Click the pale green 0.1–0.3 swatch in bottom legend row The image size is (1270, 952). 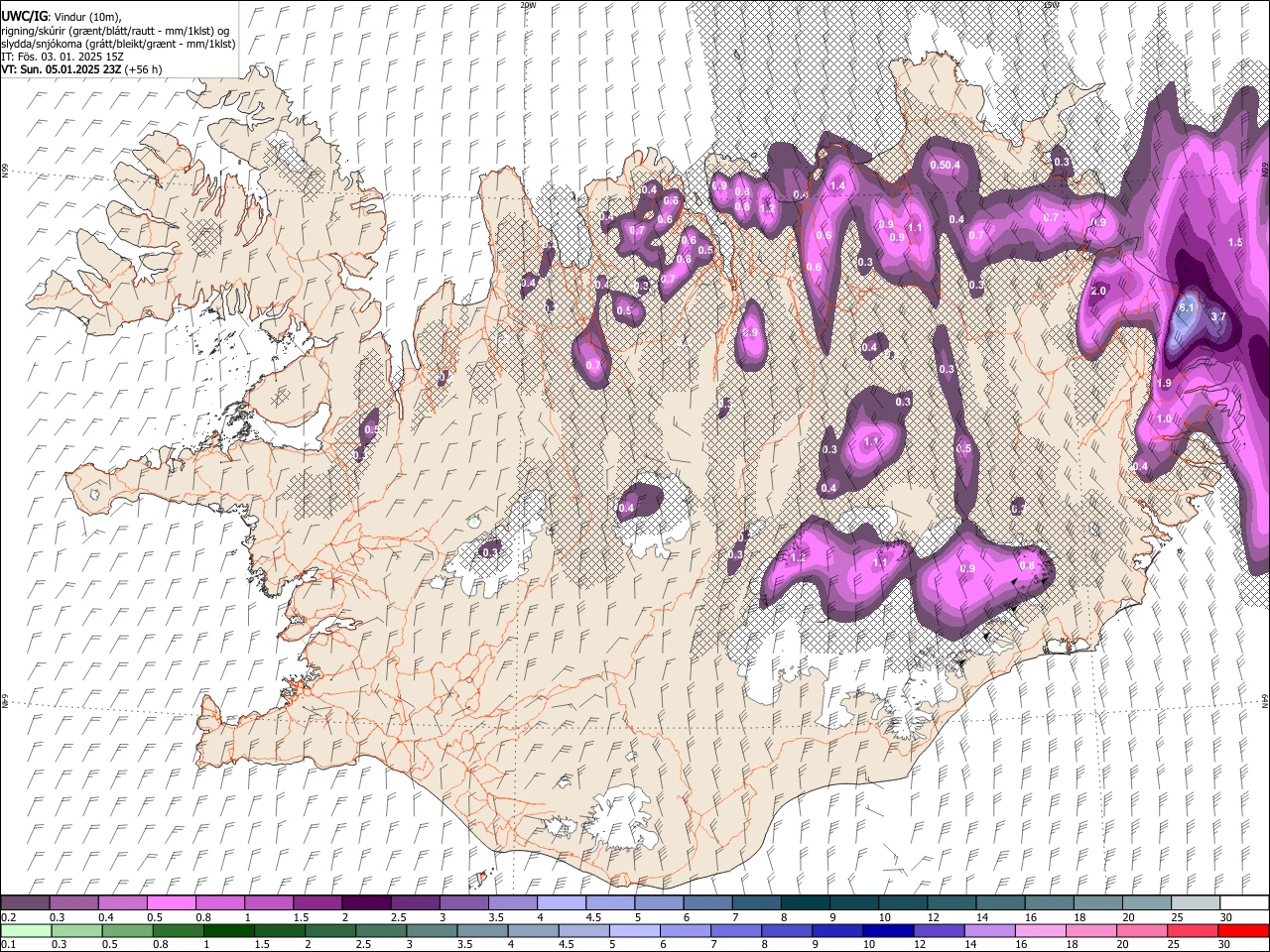pyautogui.click(x=26, y=930)
